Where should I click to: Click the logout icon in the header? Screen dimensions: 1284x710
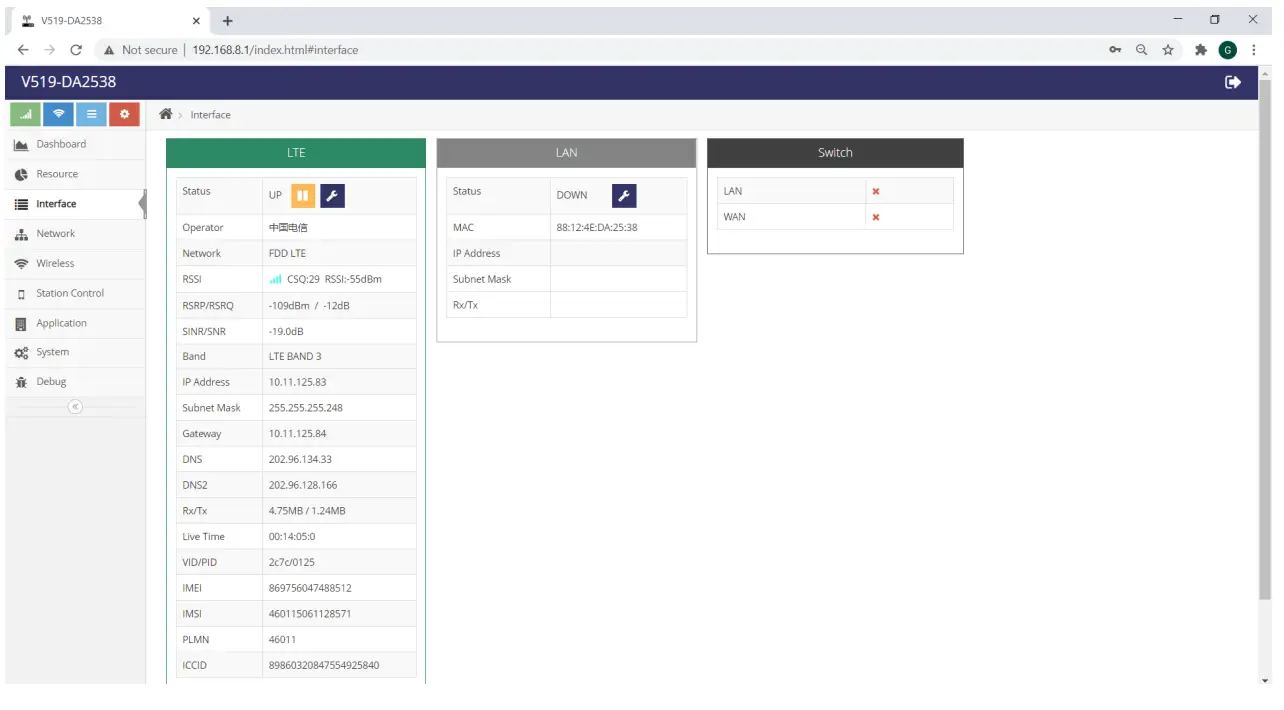pos(1233,82)
